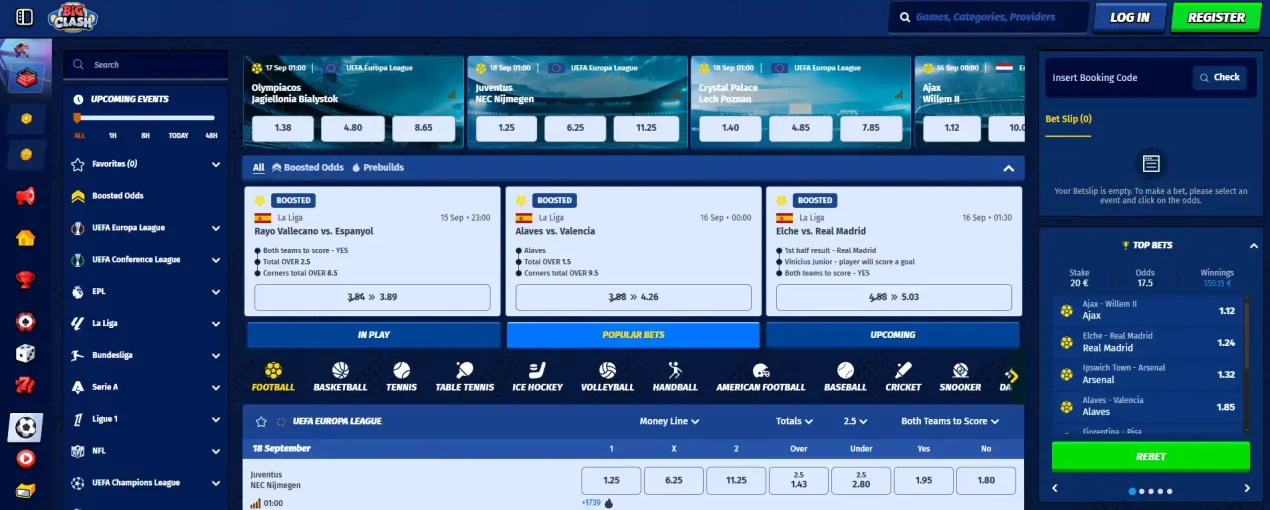Add Rayo Vallecano boosted odds 3.89

coord(372,297)
